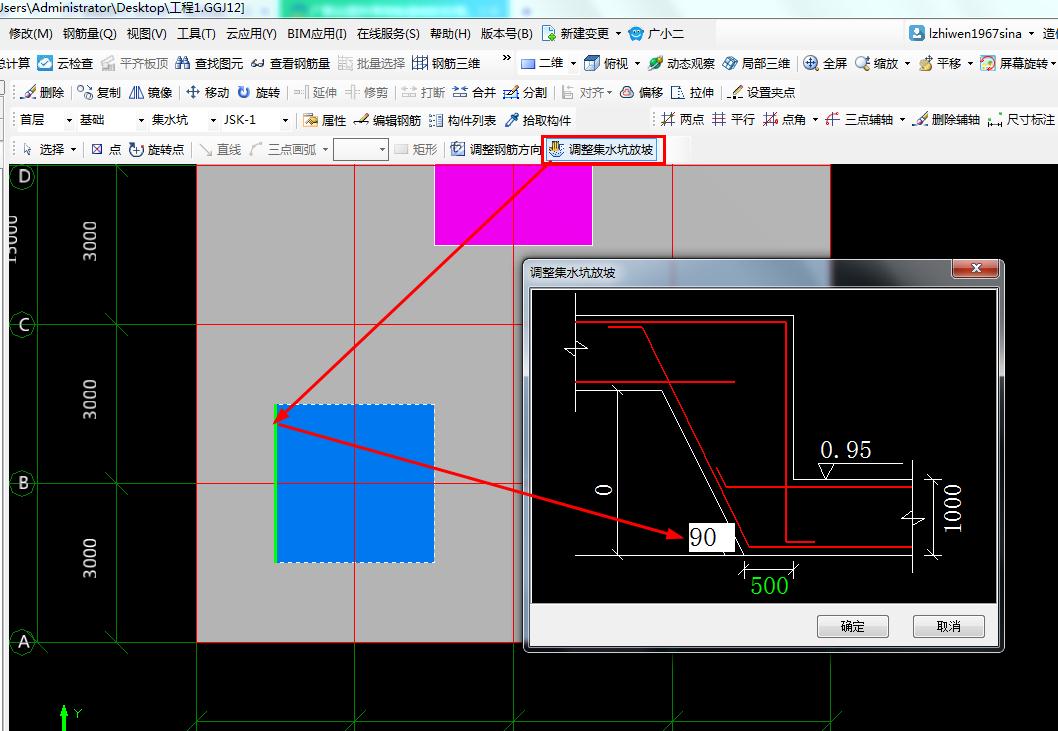The height and width of the screenshot is (731, 1058).
Task: Open the 帮助(H) menu
Action: pyautogui.click(x=450, y=34)
